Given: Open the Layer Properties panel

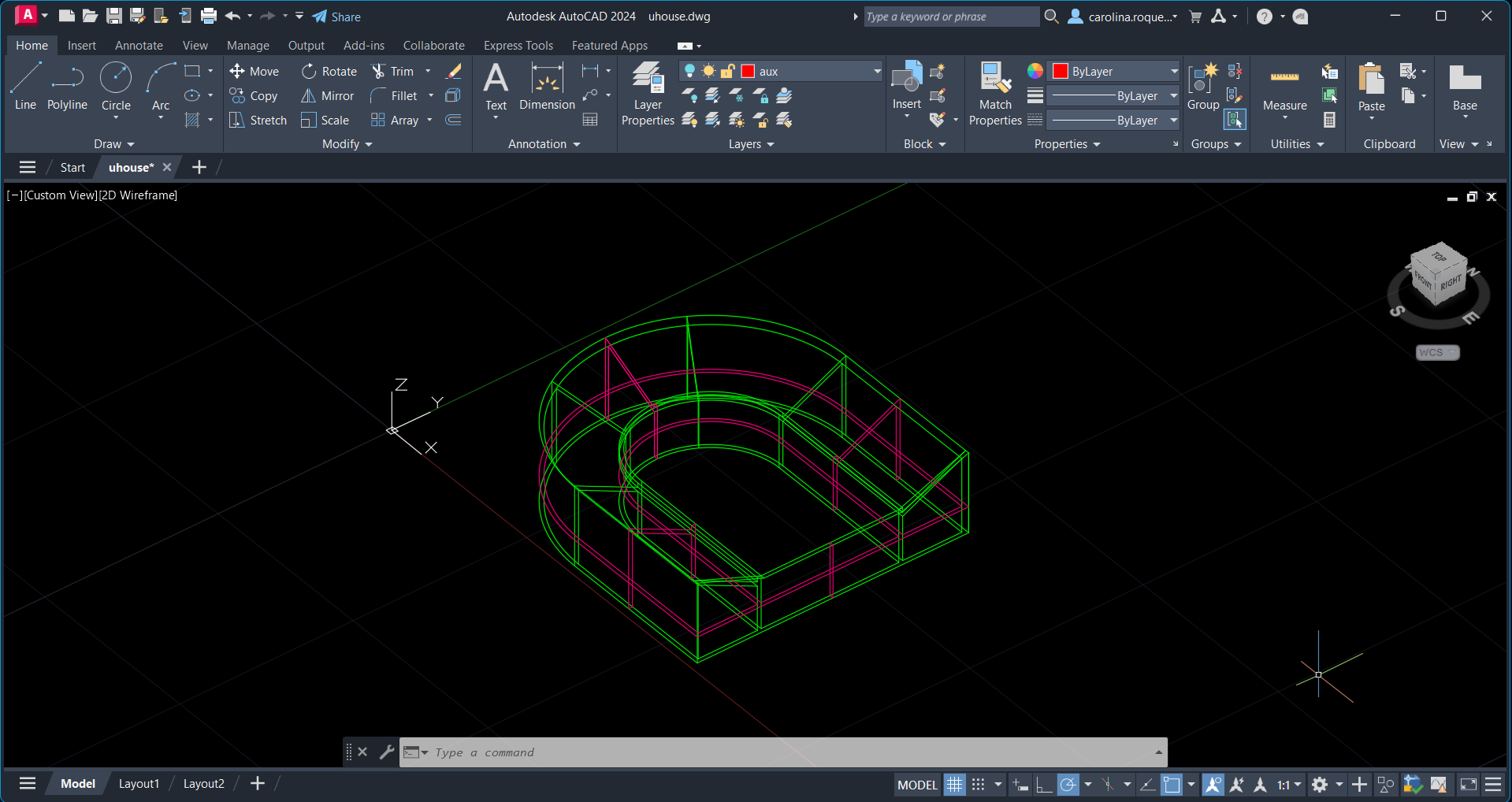Looking at the screenshot, I should [x=648, y=93].
